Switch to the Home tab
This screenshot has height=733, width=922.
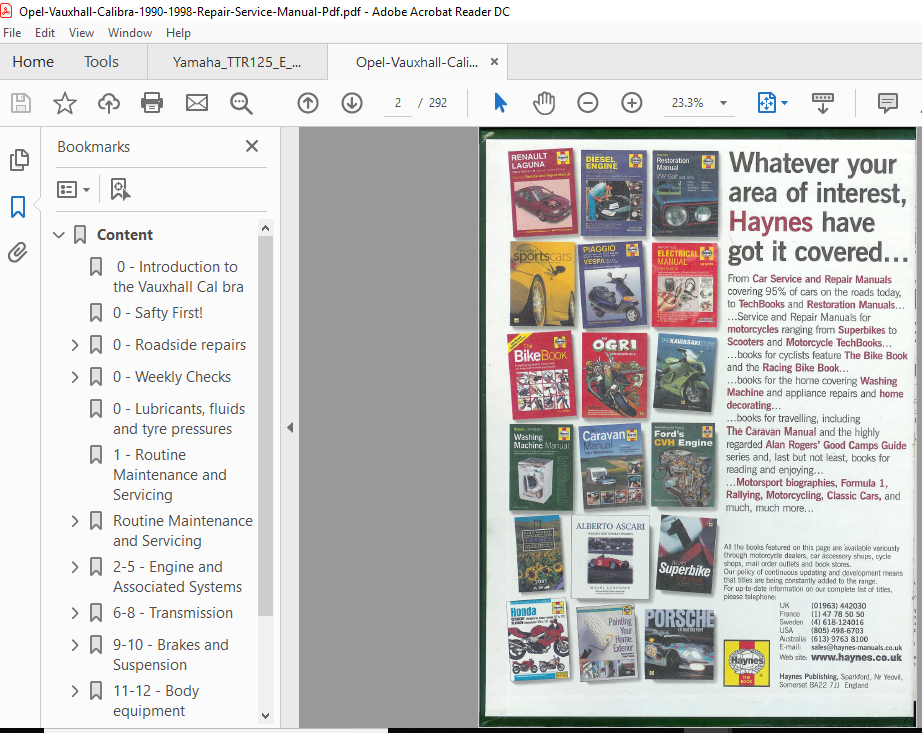[x=33, y=62]
